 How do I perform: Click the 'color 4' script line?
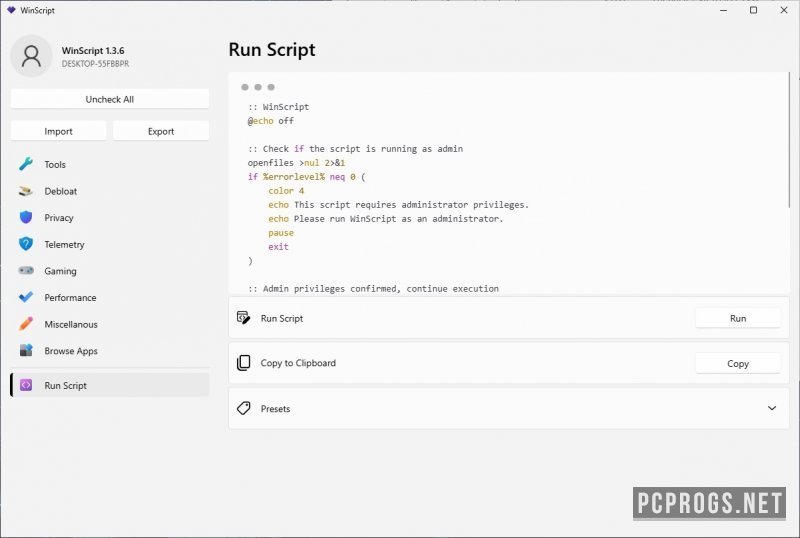tap(286, 190)
